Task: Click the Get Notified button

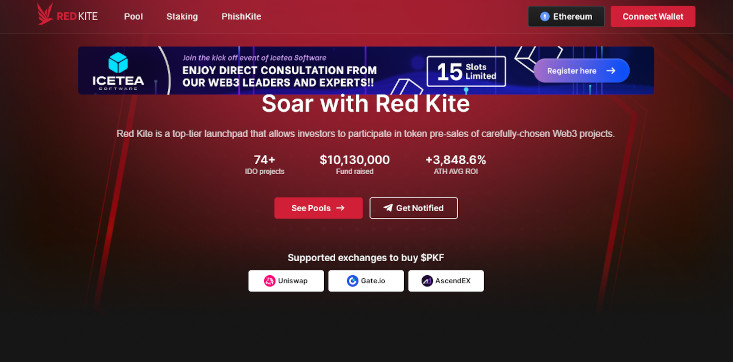Action: click(414, 208)
